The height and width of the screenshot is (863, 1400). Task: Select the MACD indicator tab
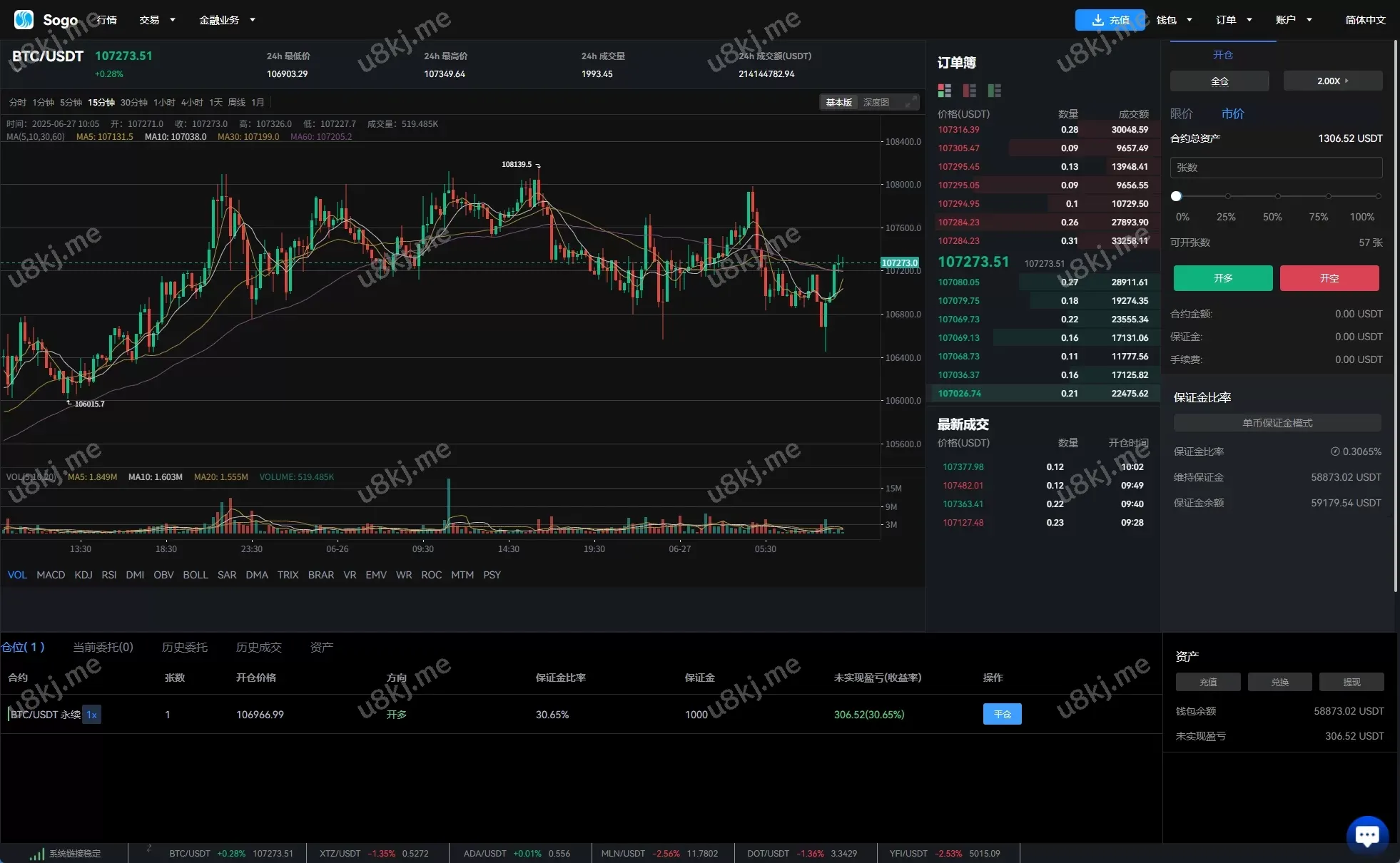51,575
